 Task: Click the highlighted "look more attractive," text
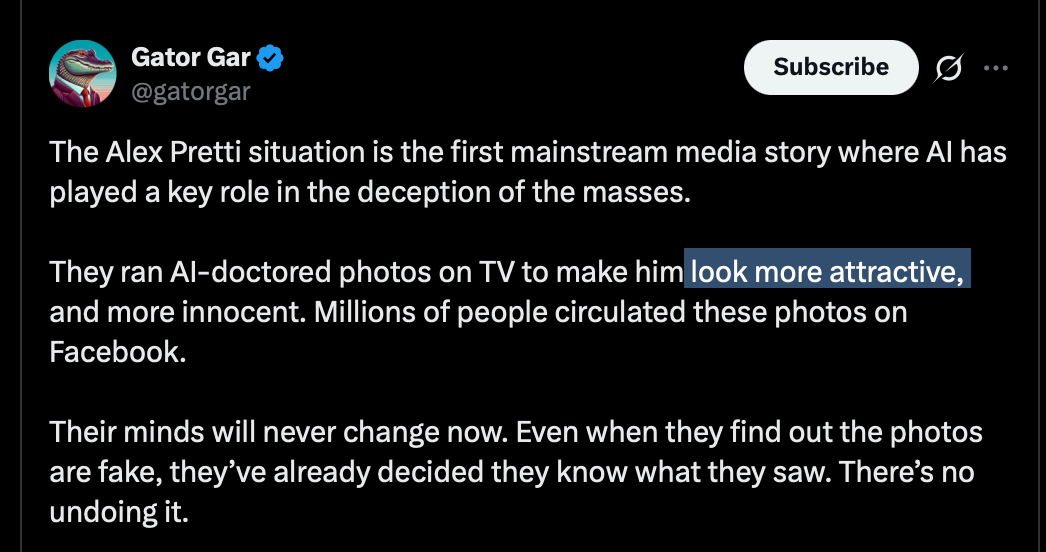[x=827, y=270]
